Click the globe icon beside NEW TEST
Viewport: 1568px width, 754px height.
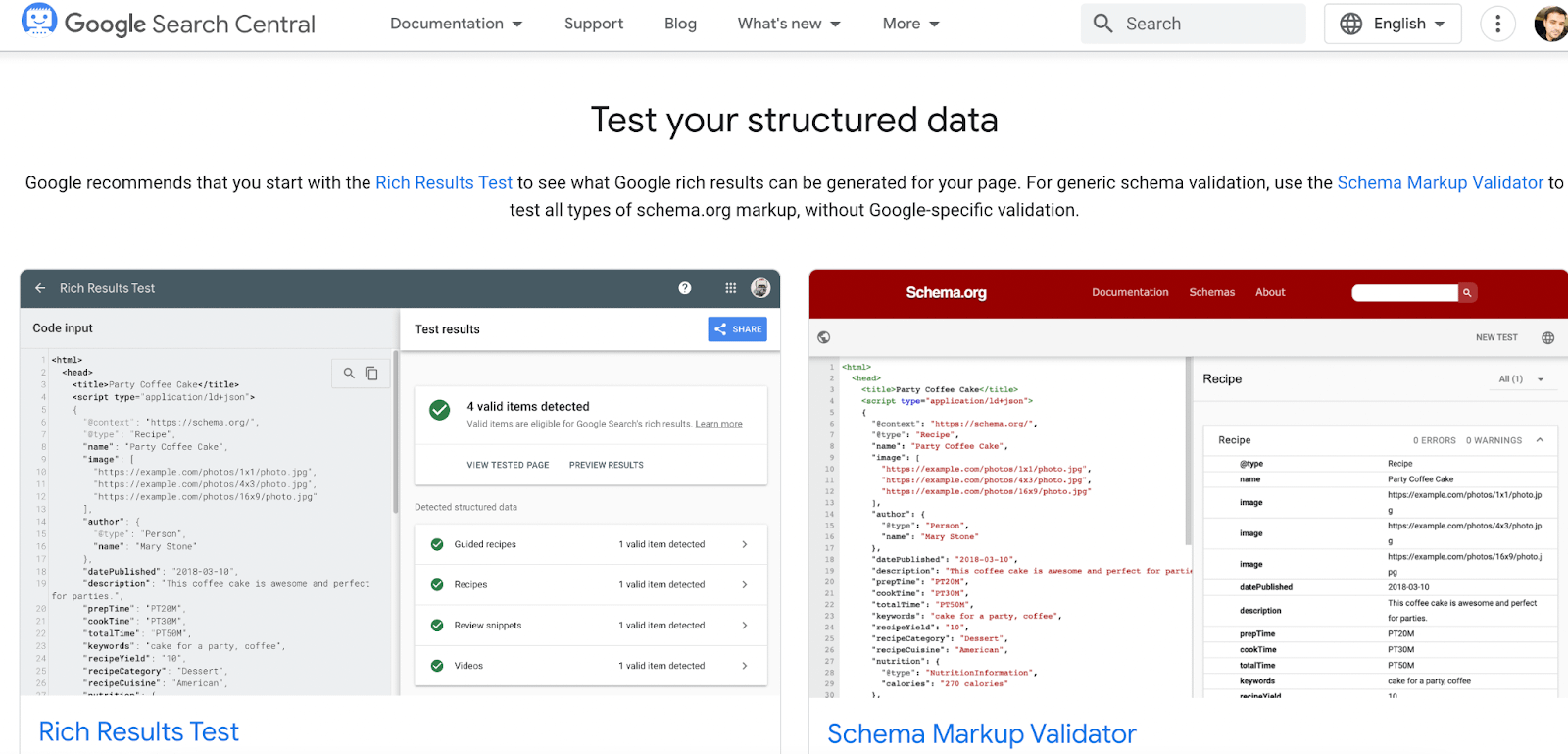(1548, 337)
